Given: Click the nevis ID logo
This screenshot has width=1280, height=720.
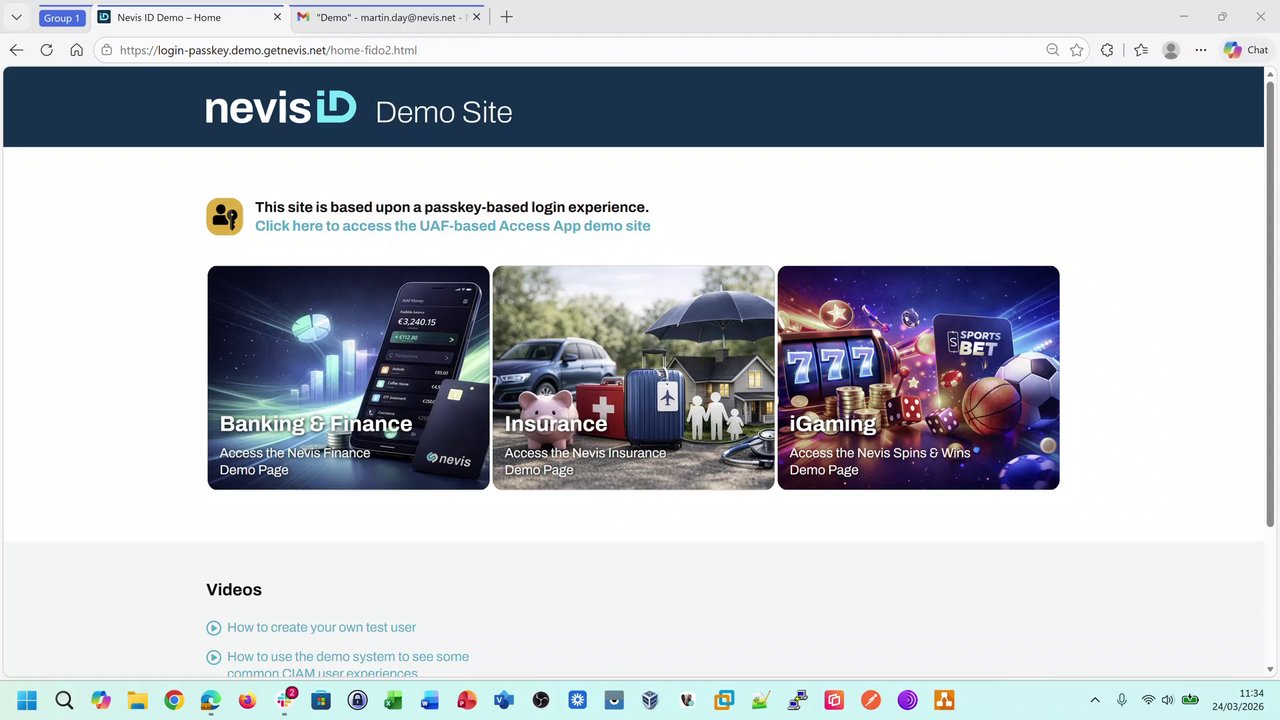Looking at the screenshot, I should [x=281, y=108].
